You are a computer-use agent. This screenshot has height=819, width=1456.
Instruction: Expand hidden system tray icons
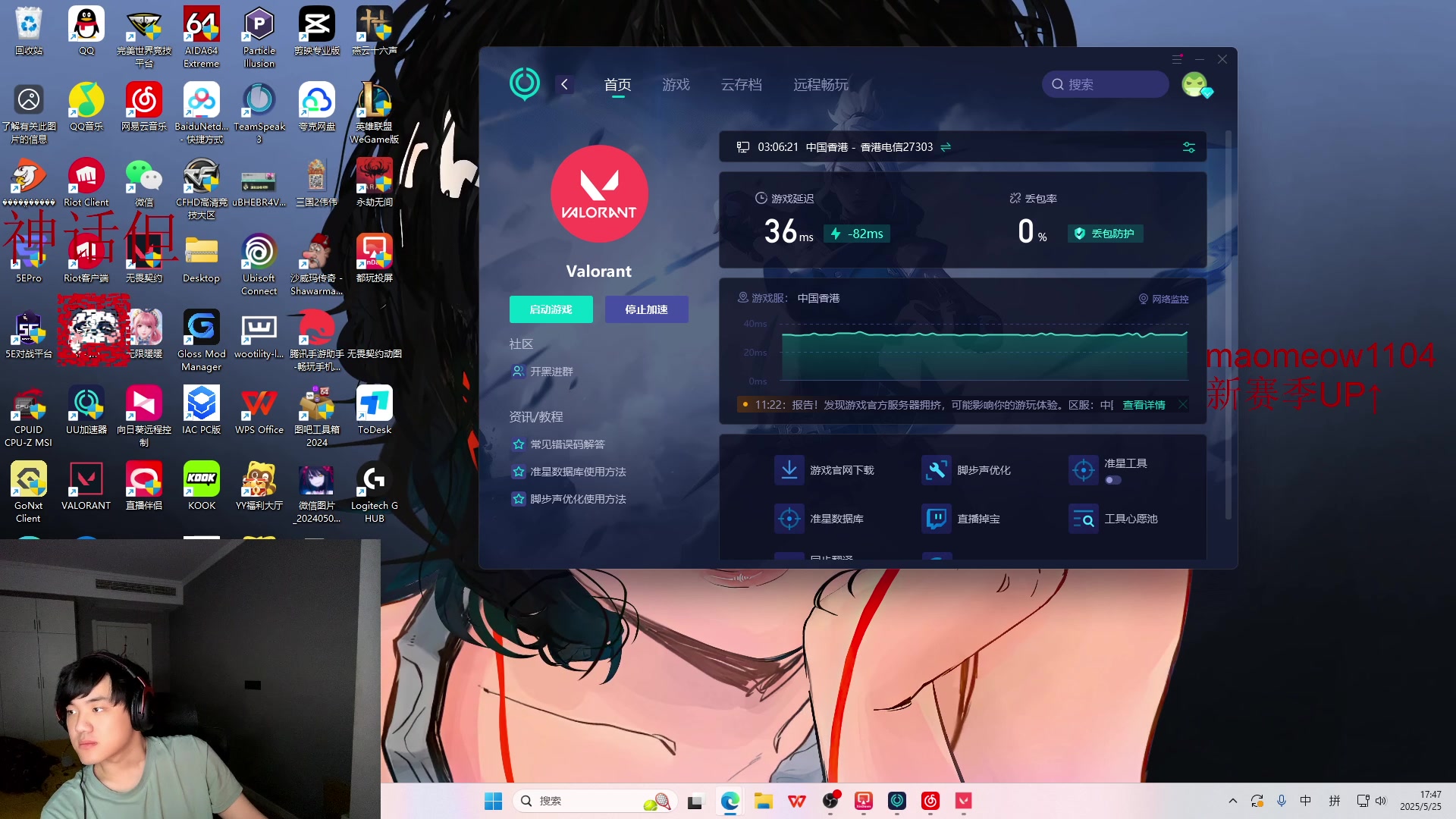coord(1233,801)
